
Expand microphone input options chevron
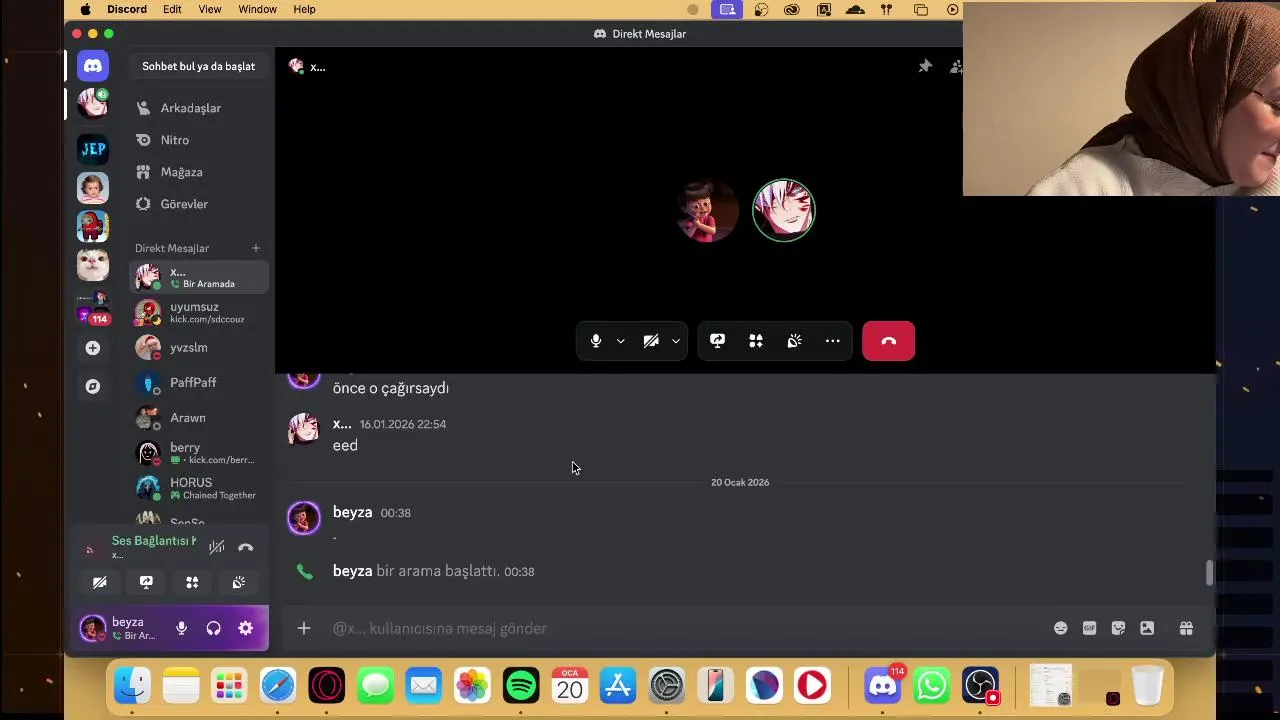click(620, 341)
